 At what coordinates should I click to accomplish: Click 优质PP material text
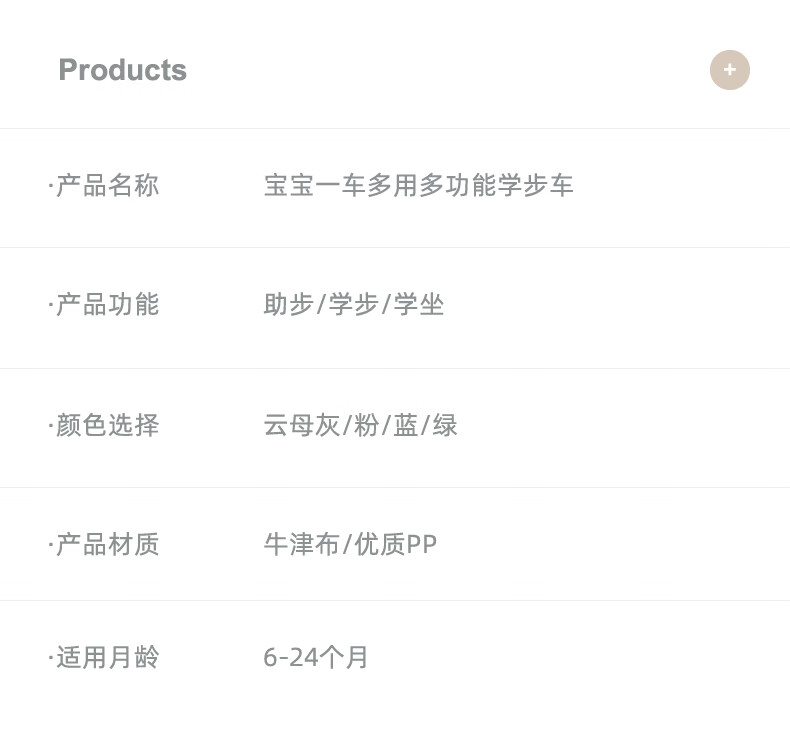[396, 544]
